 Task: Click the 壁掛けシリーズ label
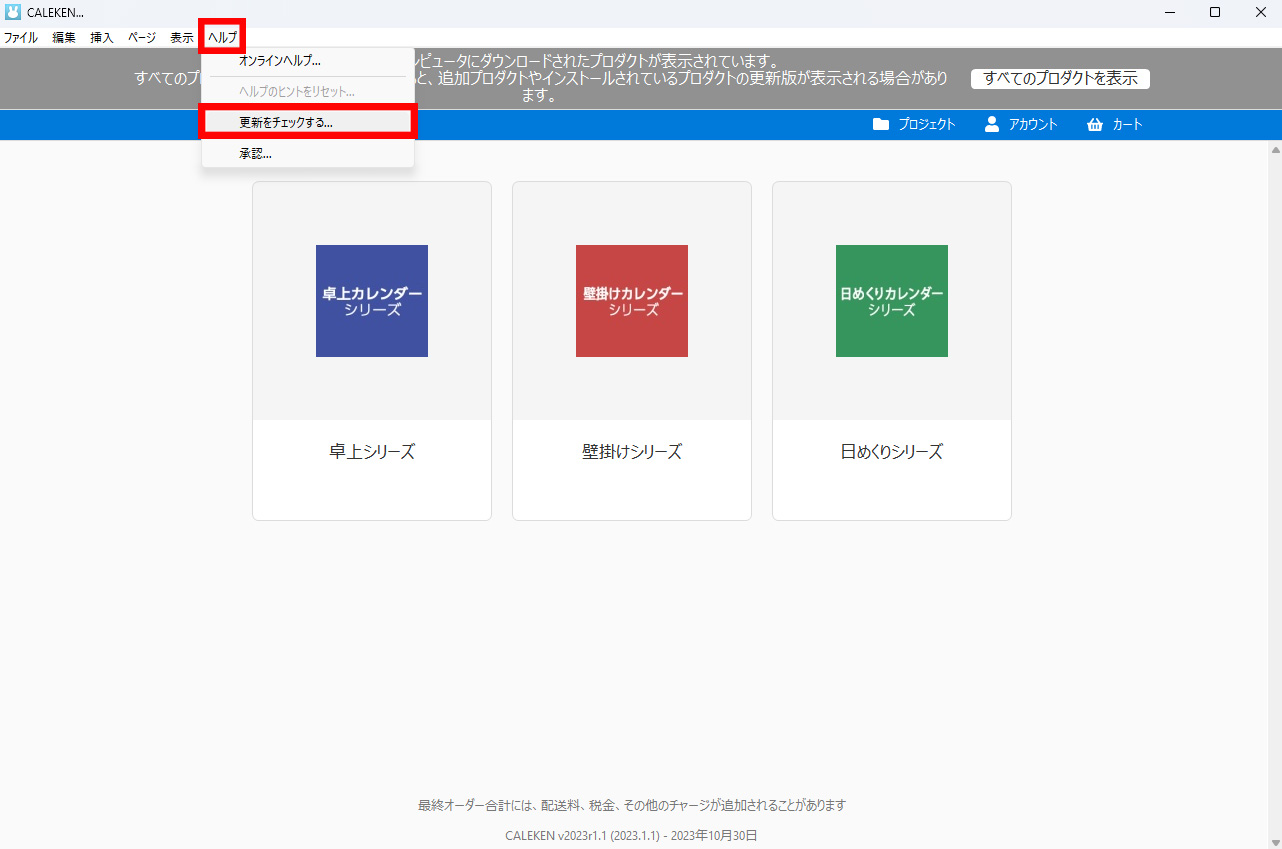point(632,452)
